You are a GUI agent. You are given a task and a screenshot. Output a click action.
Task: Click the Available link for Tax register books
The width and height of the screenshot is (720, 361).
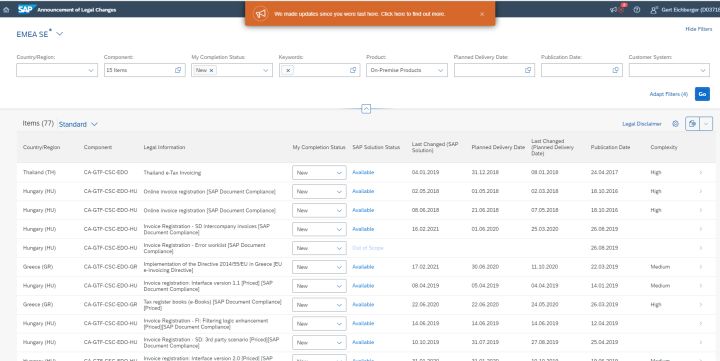coord(363,304)
